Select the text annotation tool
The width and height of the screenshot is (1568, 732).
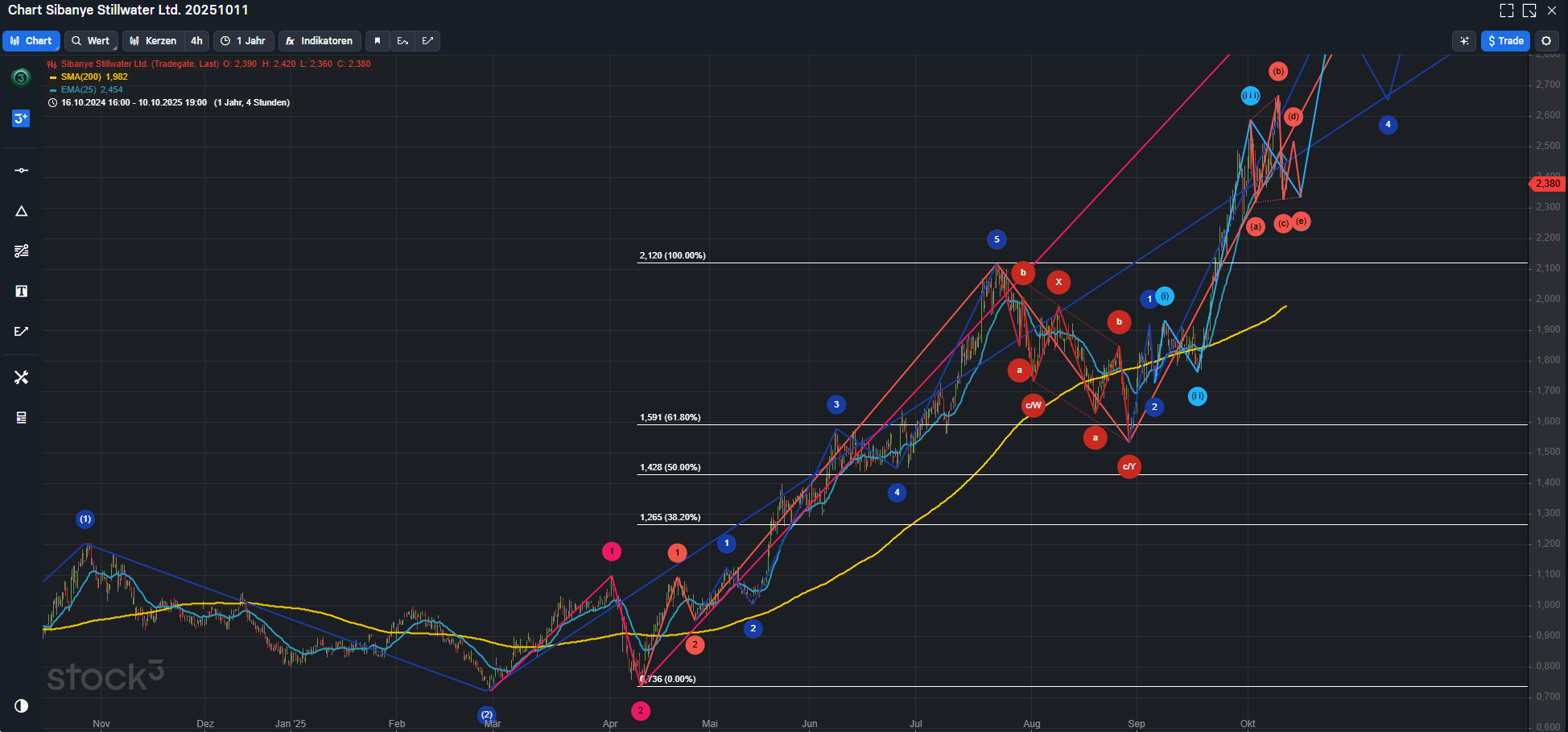(21, 292)
